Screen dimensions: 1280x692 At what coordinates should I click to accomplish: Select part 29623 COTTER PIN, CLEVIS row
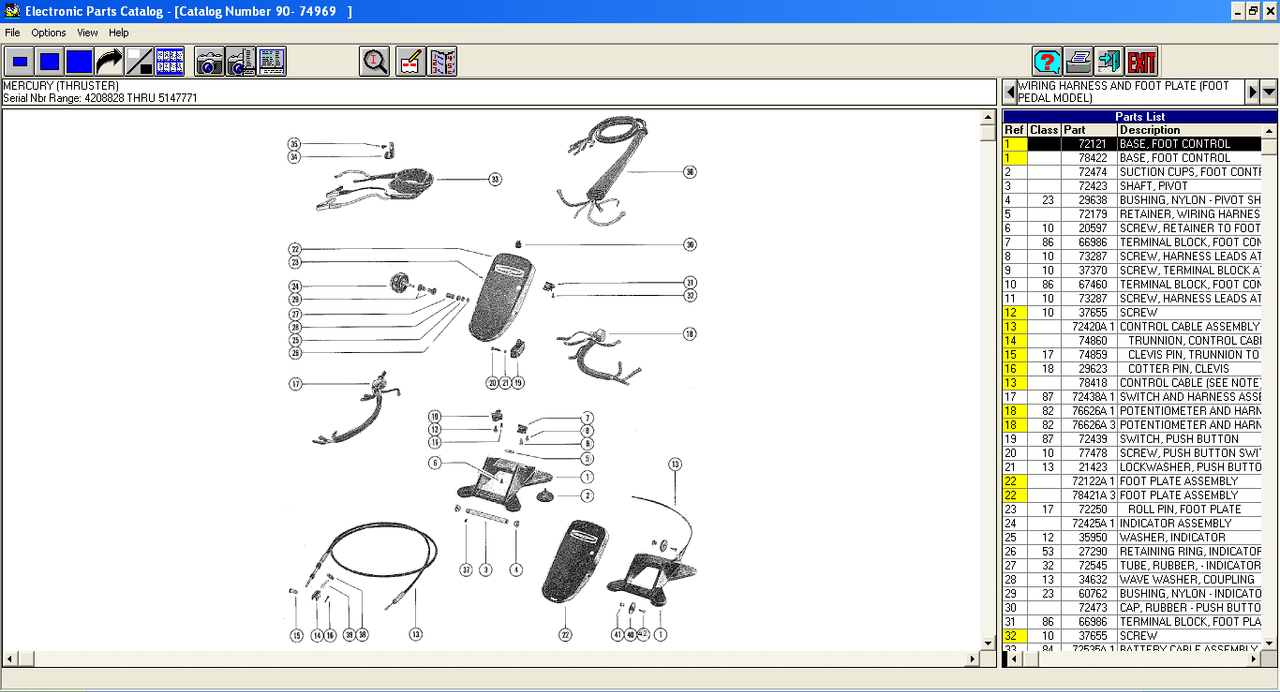point(1132,368)
